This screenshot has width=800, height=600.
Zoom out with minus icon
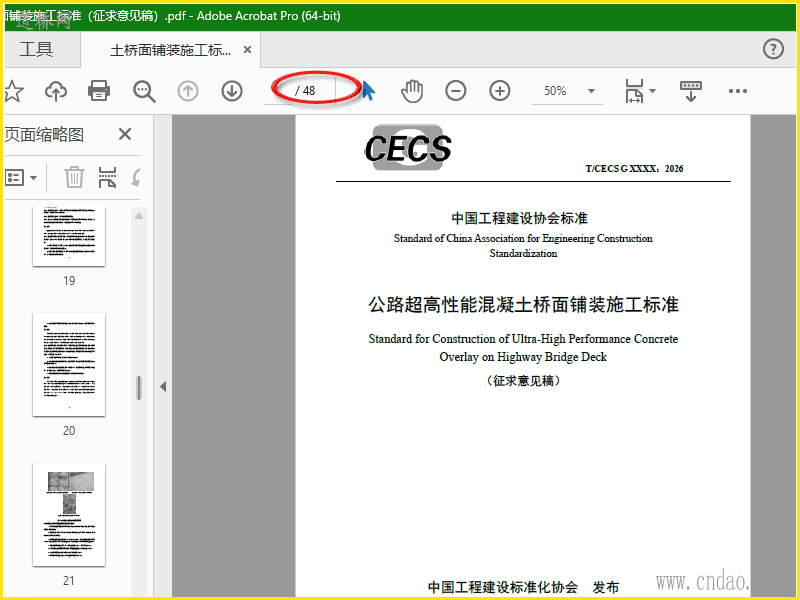[x=456, y=91]
